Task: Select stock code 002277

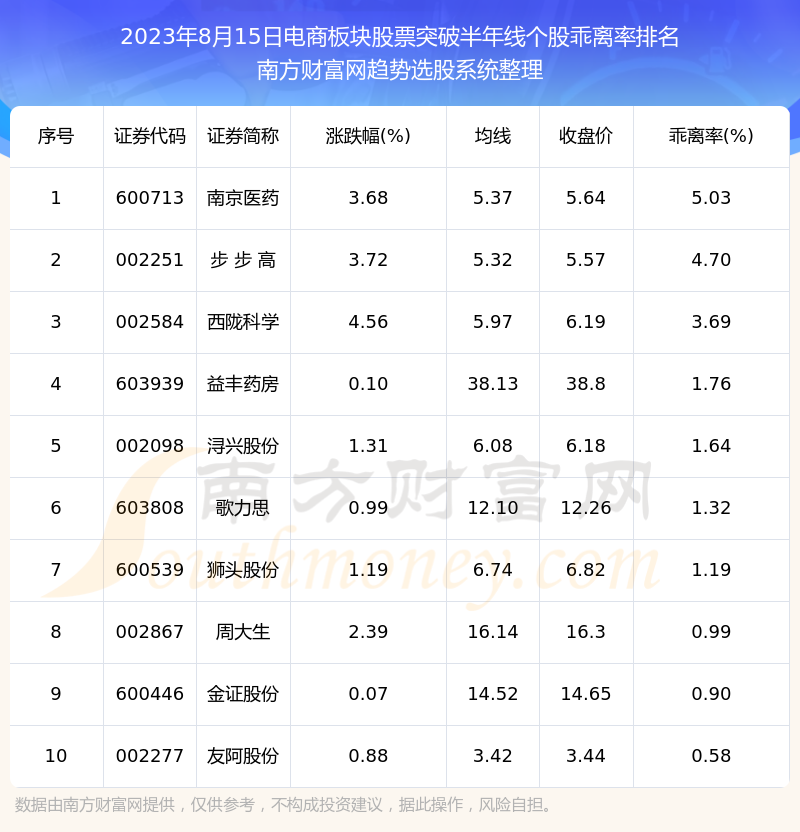Action: coord(150,756)
